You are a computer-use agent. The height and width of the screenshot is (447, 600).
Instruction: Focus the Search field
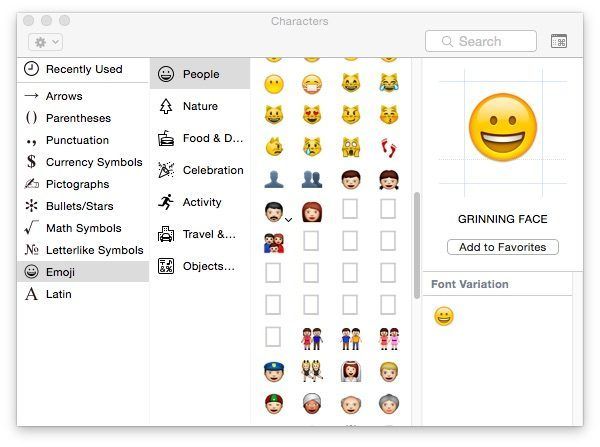[x=481, y=41]
